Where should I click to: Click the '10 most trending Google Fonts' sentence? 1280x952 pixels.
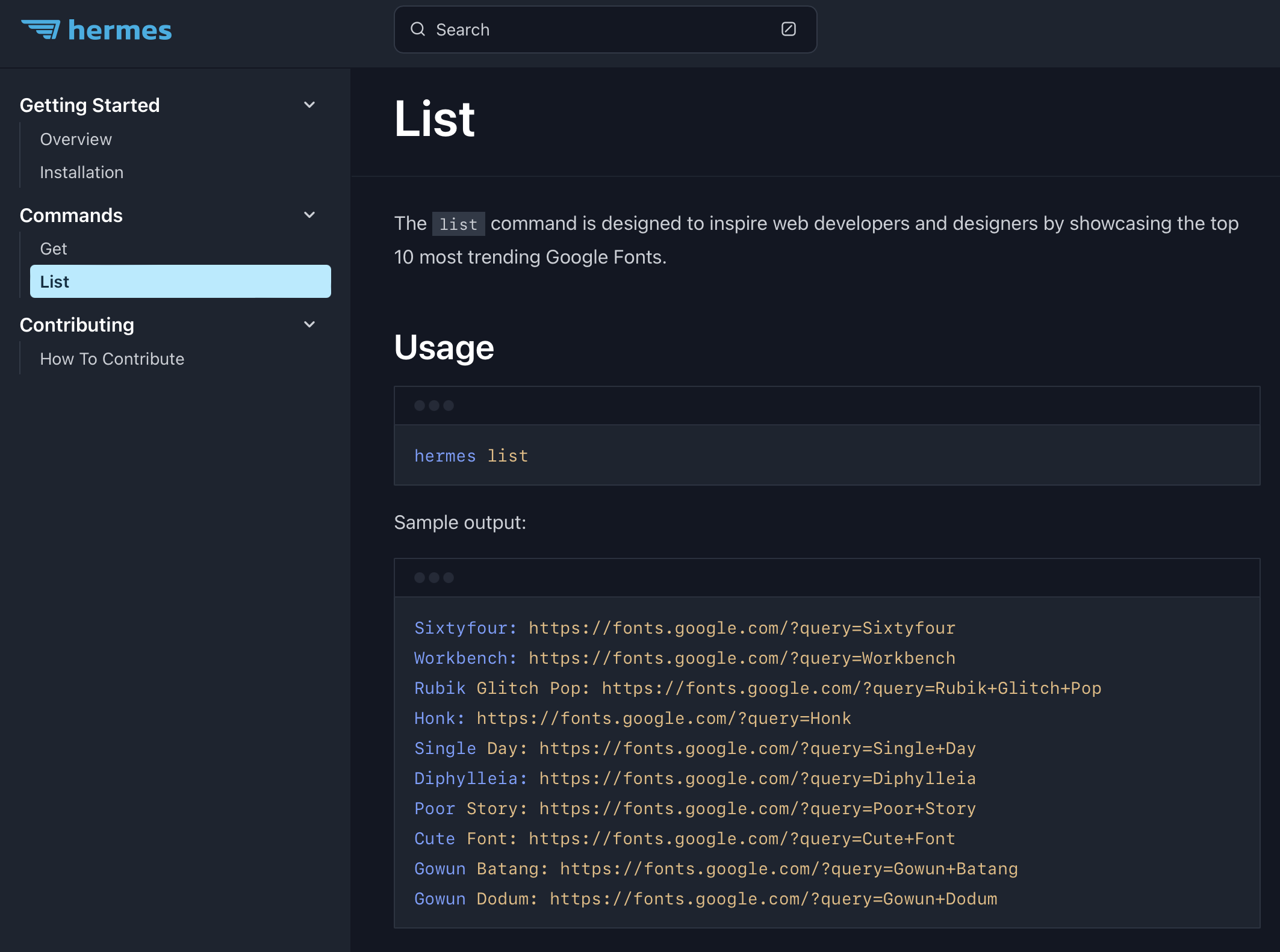click(530, 257)
